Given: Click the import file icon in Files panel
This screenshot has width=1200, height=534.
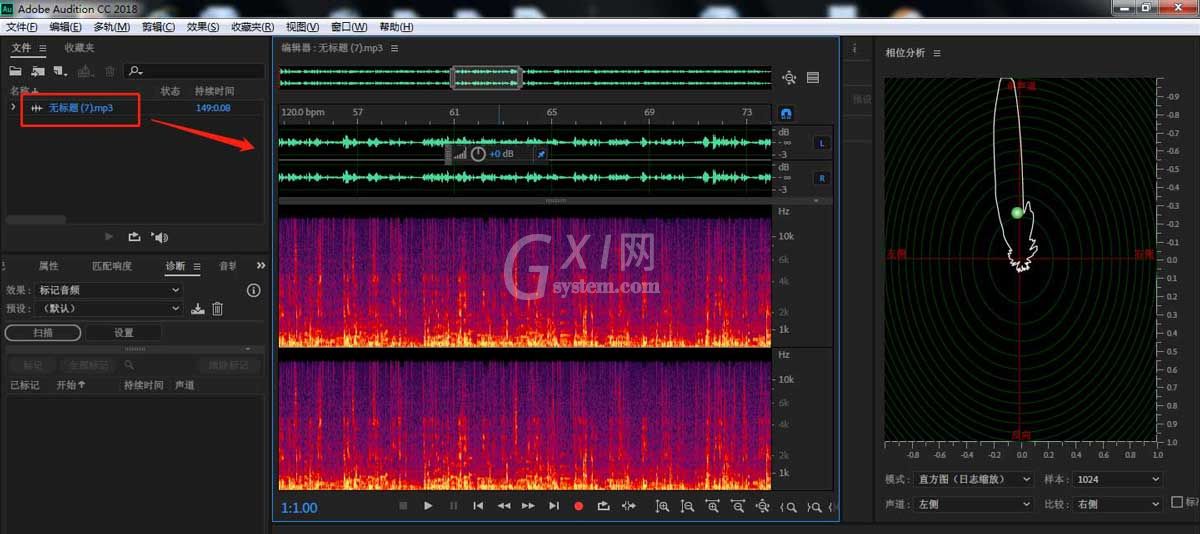Looking at the screenshot, I should pos(38,71).
